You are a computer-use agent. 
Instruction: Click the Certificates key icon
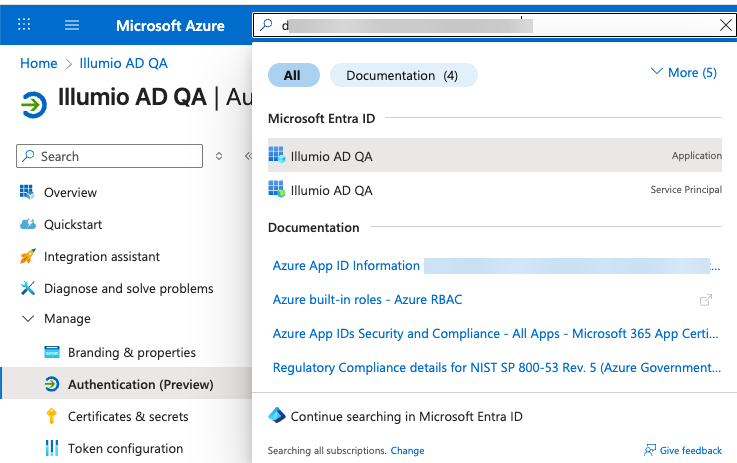52,416
